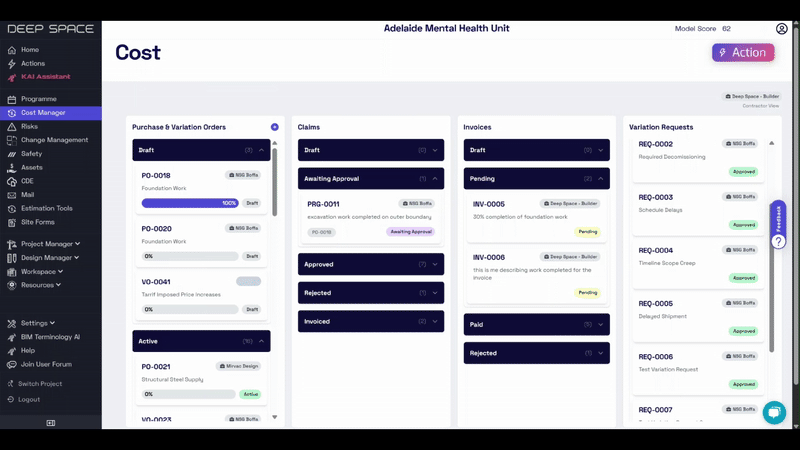This screenshot has height=450, width=800.
Task: Click the PO-0018 tag on PRG-0011
Action: [x=321, y=232]
